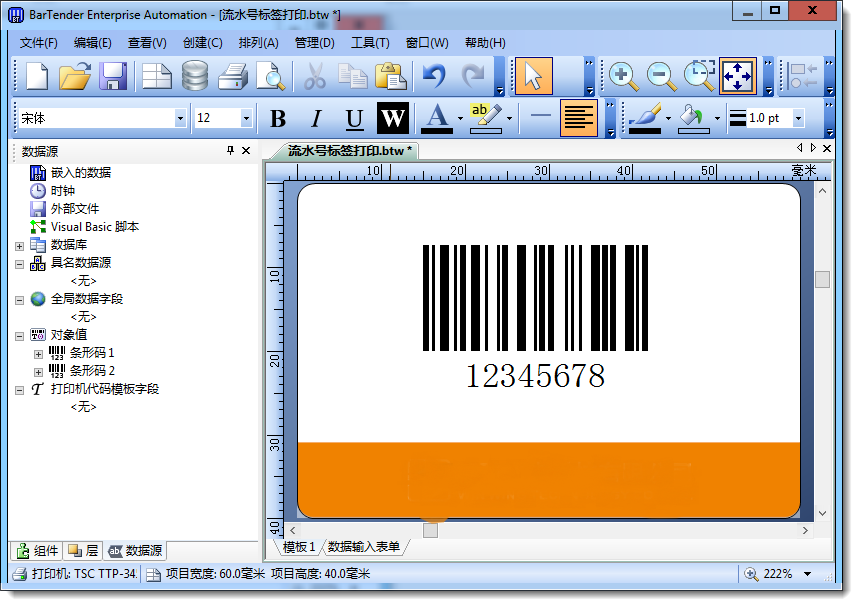Open an existing file folder icon
The image size is (858, 606).
pos(74,76)
